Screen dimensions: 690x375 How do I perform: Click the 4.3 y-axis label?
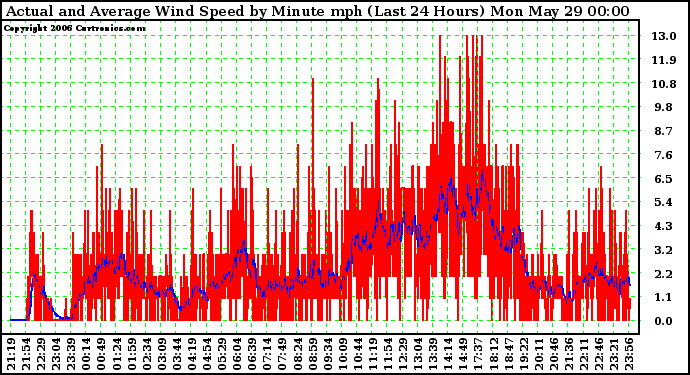664,226
